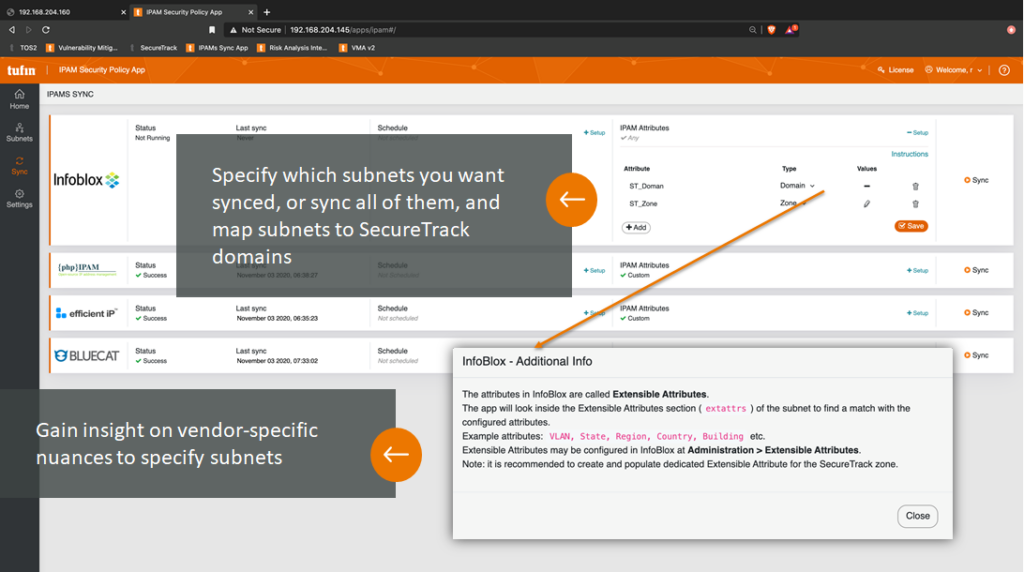Switch to the 192.168.204.160 browser tab

60,12
